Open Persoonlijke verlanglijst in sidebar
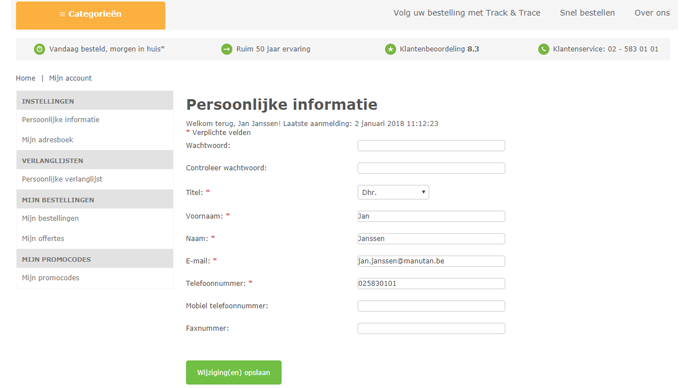 pos(62,179)
